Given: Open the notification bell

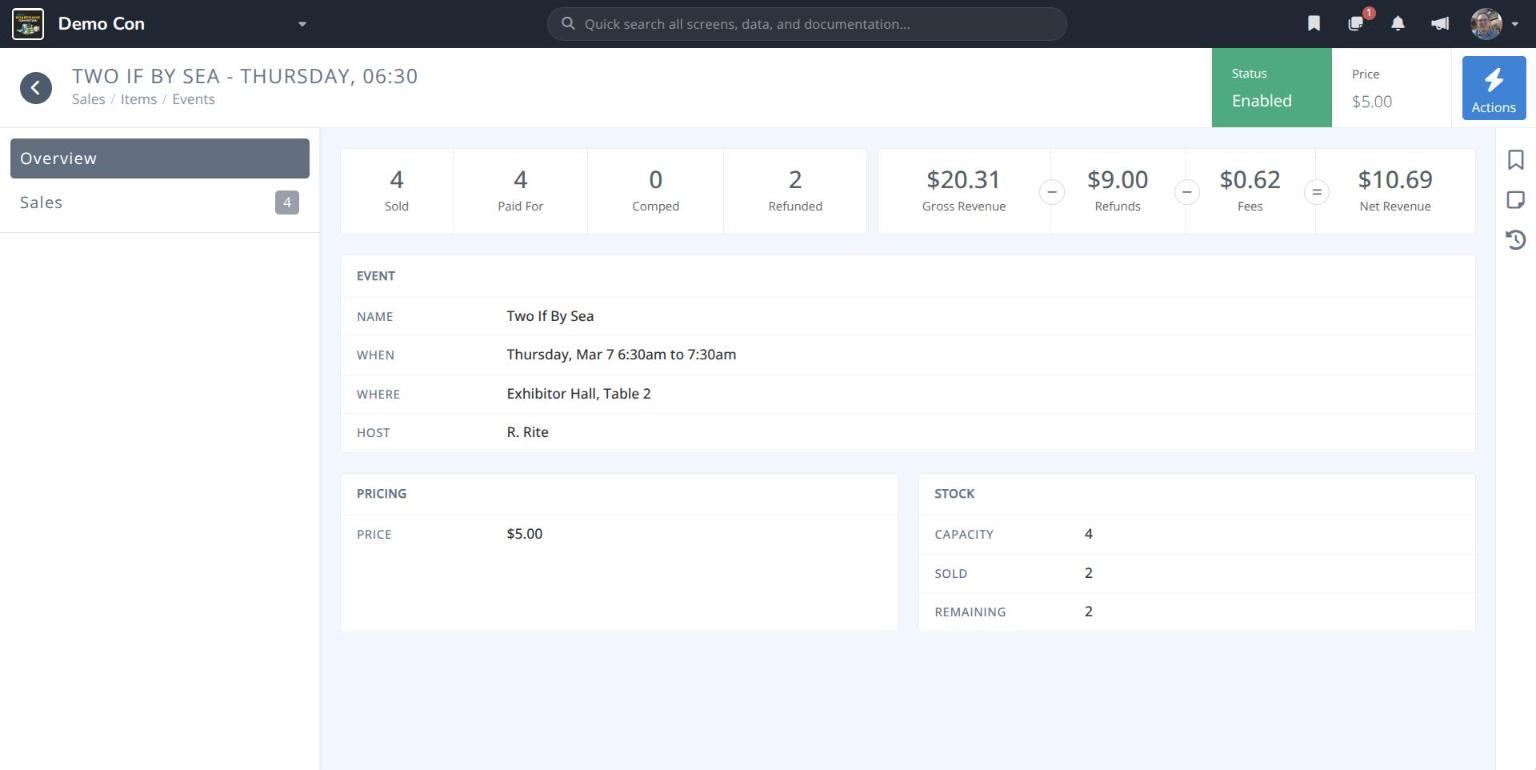Looking at the screenshot, I should click(x=1398, y=24).
